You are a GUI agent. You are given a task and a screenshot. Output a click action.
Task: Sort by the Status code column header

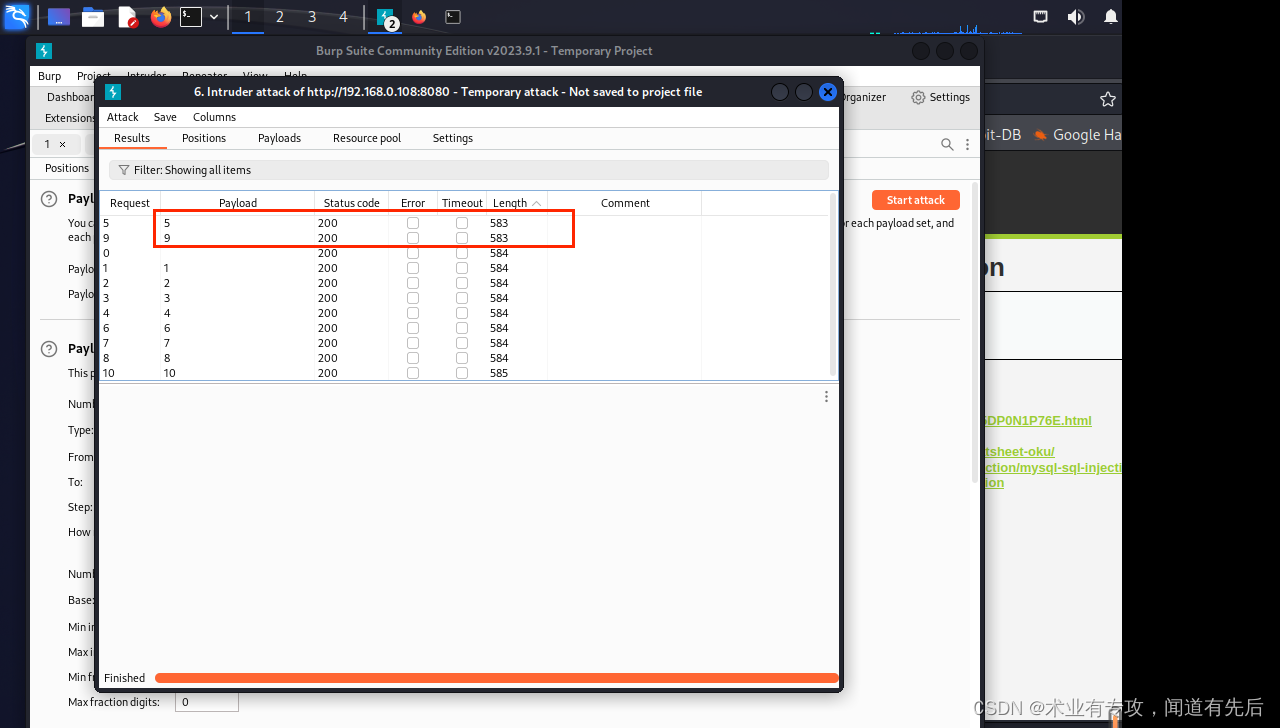point(352,203)
